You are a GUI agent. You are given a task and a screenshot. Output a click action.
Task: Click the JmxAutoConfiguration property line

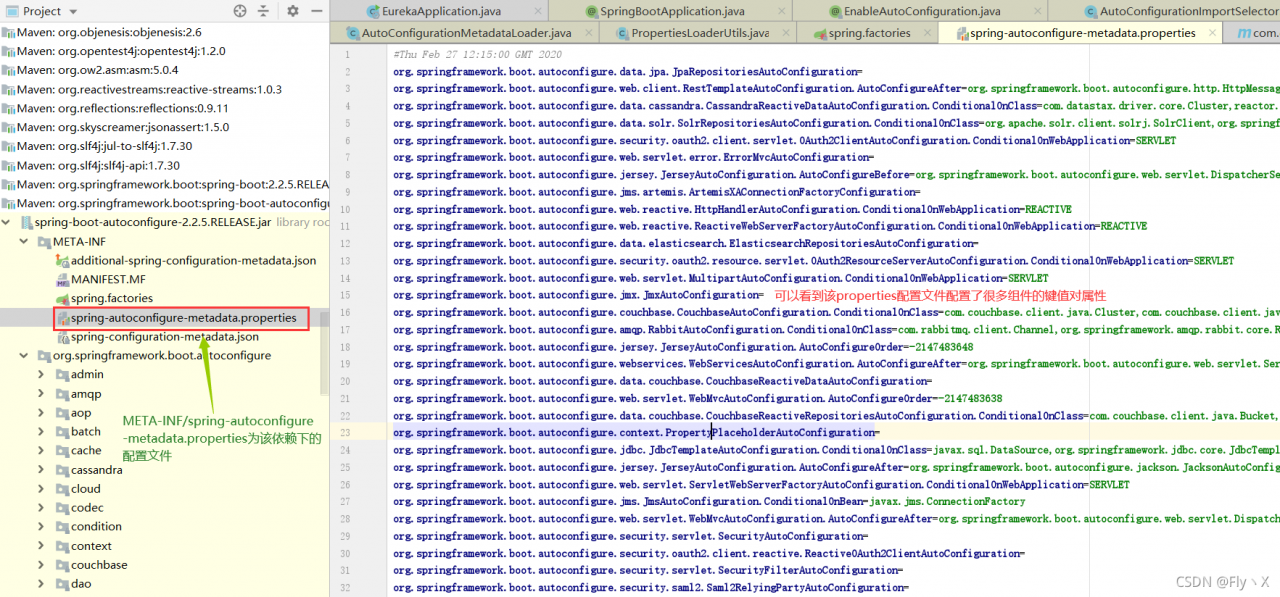pos(578,295)
